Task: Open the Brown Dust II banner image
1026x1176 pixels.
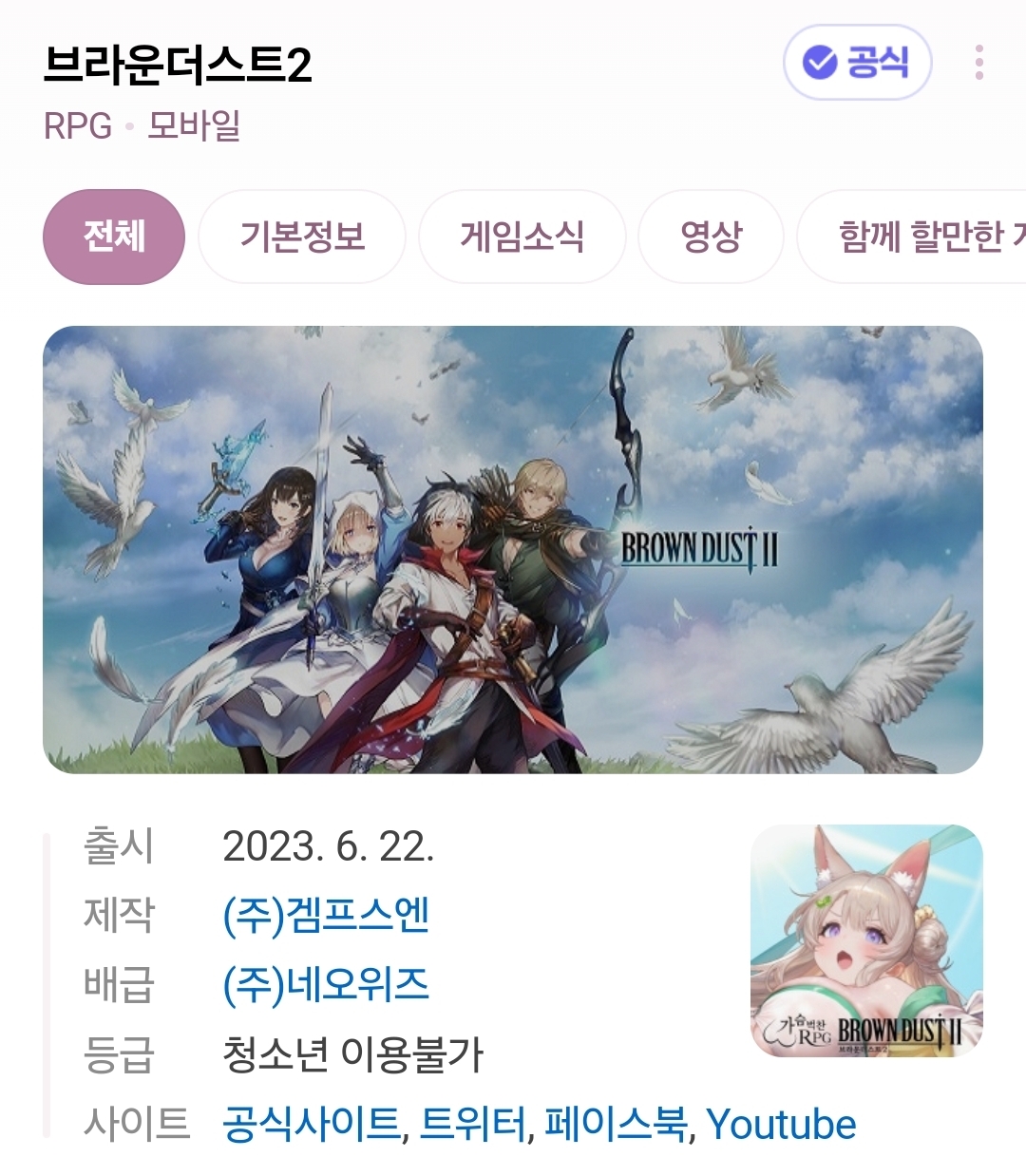Action: tap(513, 549)
